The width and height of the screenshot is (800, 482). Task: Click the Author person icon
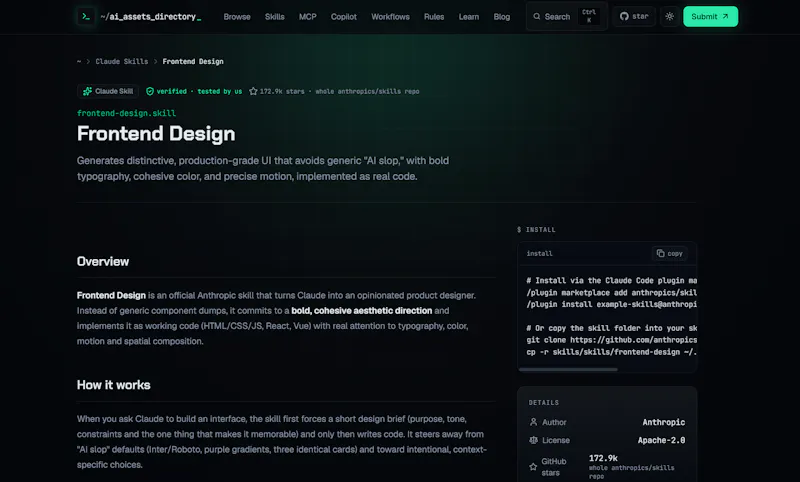tap(533, 422)
